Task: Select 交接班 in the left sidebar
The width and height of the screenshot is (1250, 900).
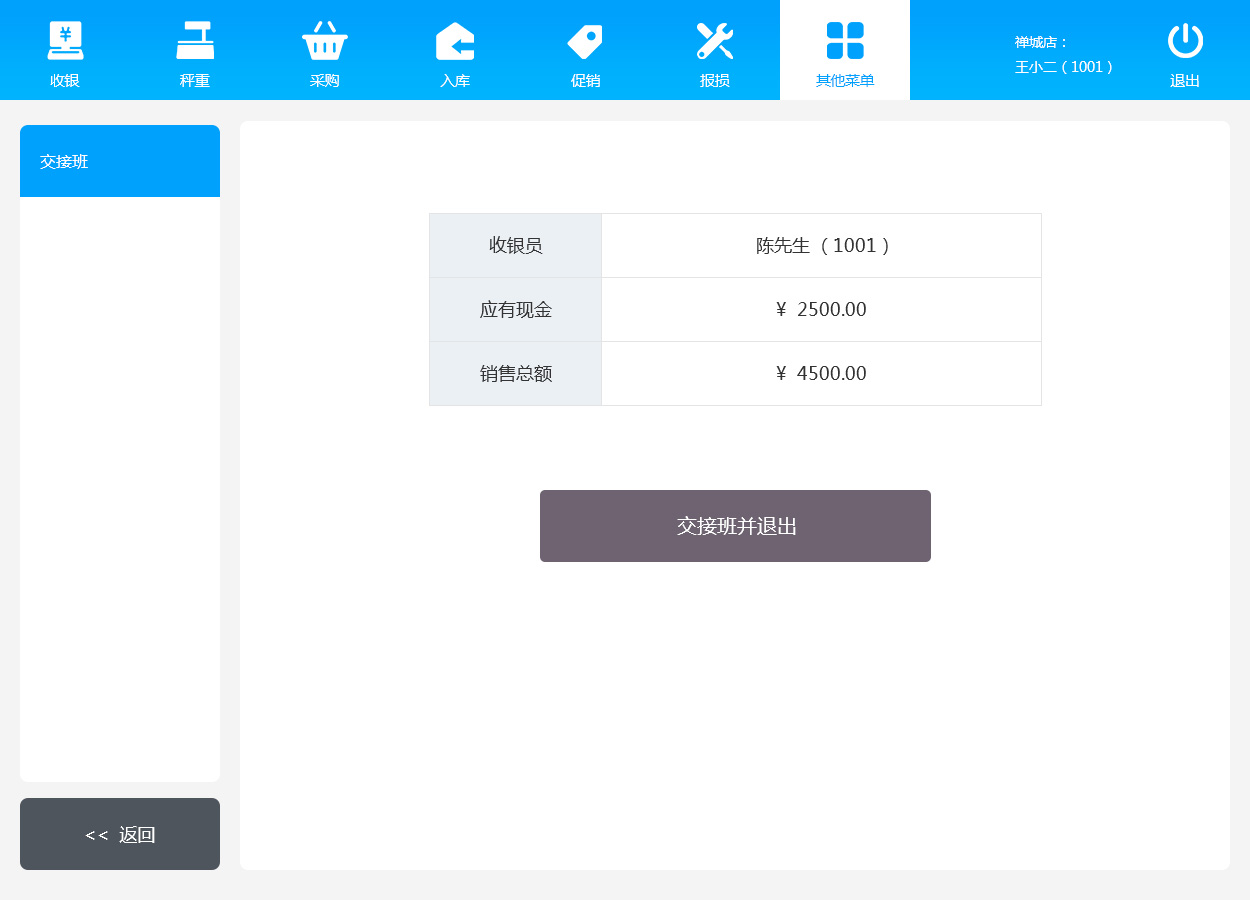Action: pyautogui.click(x=120, y=161)
